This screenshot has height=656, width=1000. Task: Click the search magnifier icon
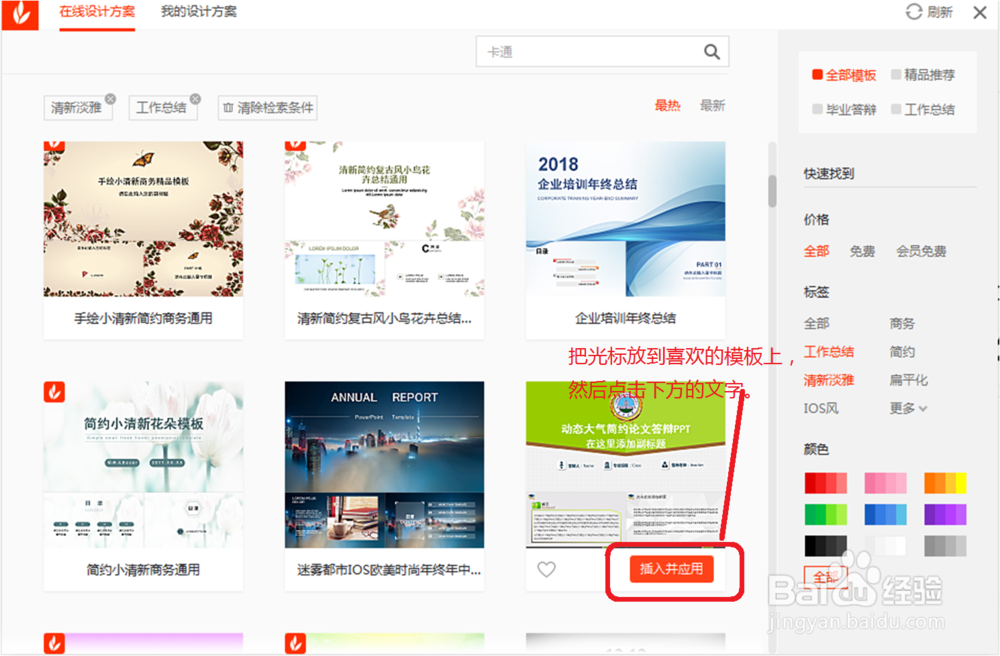coord(711,51)
